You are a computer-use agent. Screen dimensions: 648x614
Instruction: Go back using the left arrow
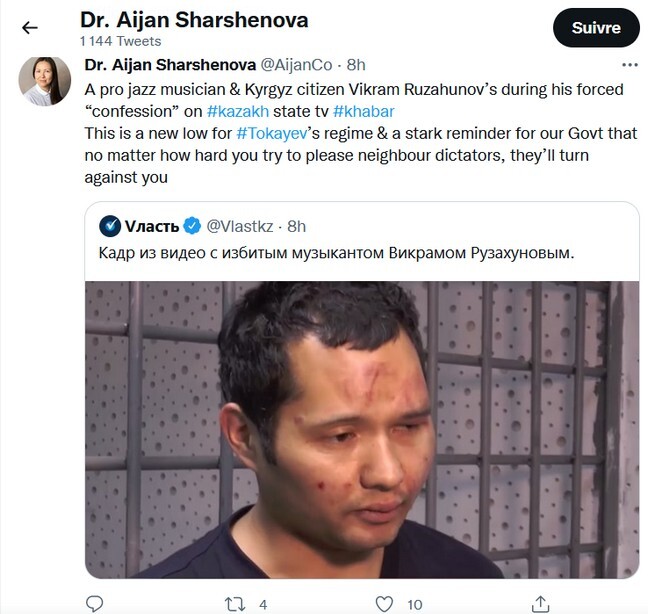[x=30, y=28]
